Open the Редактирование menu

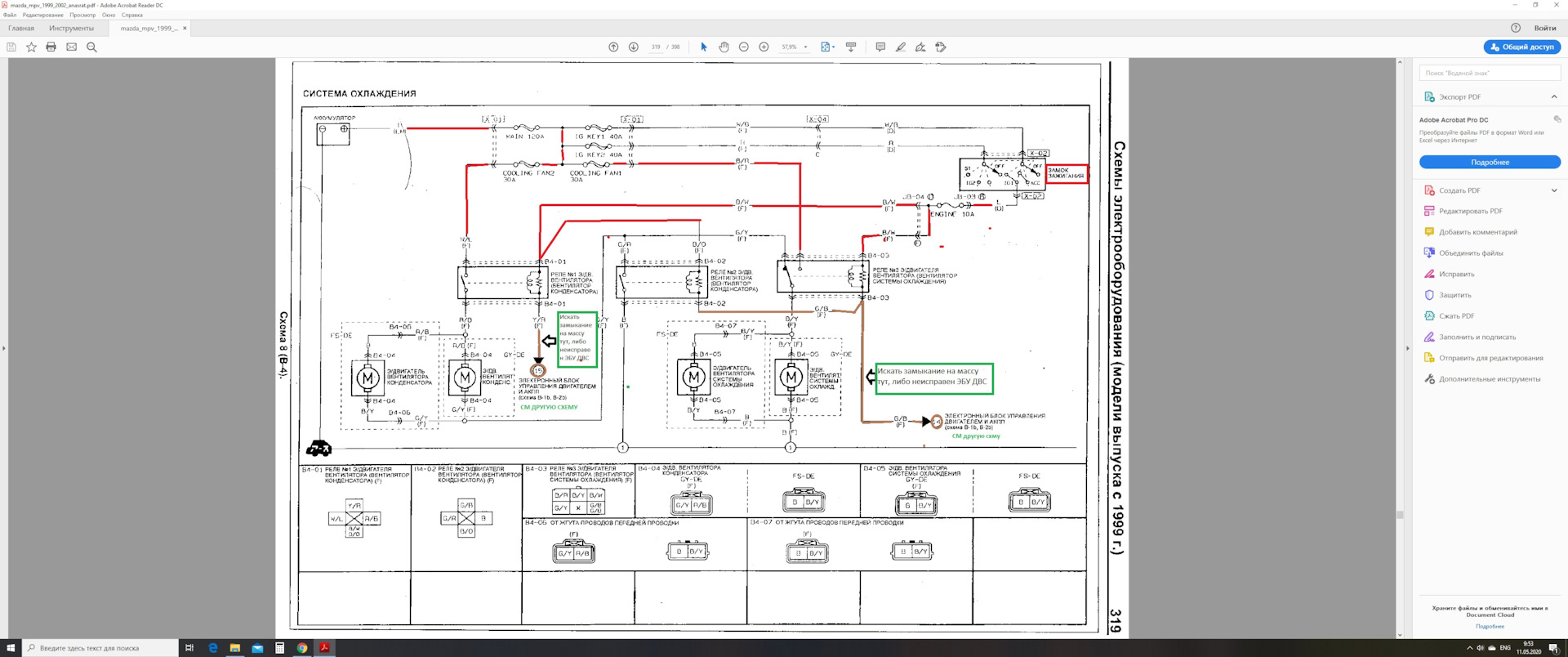click(42, 16)
